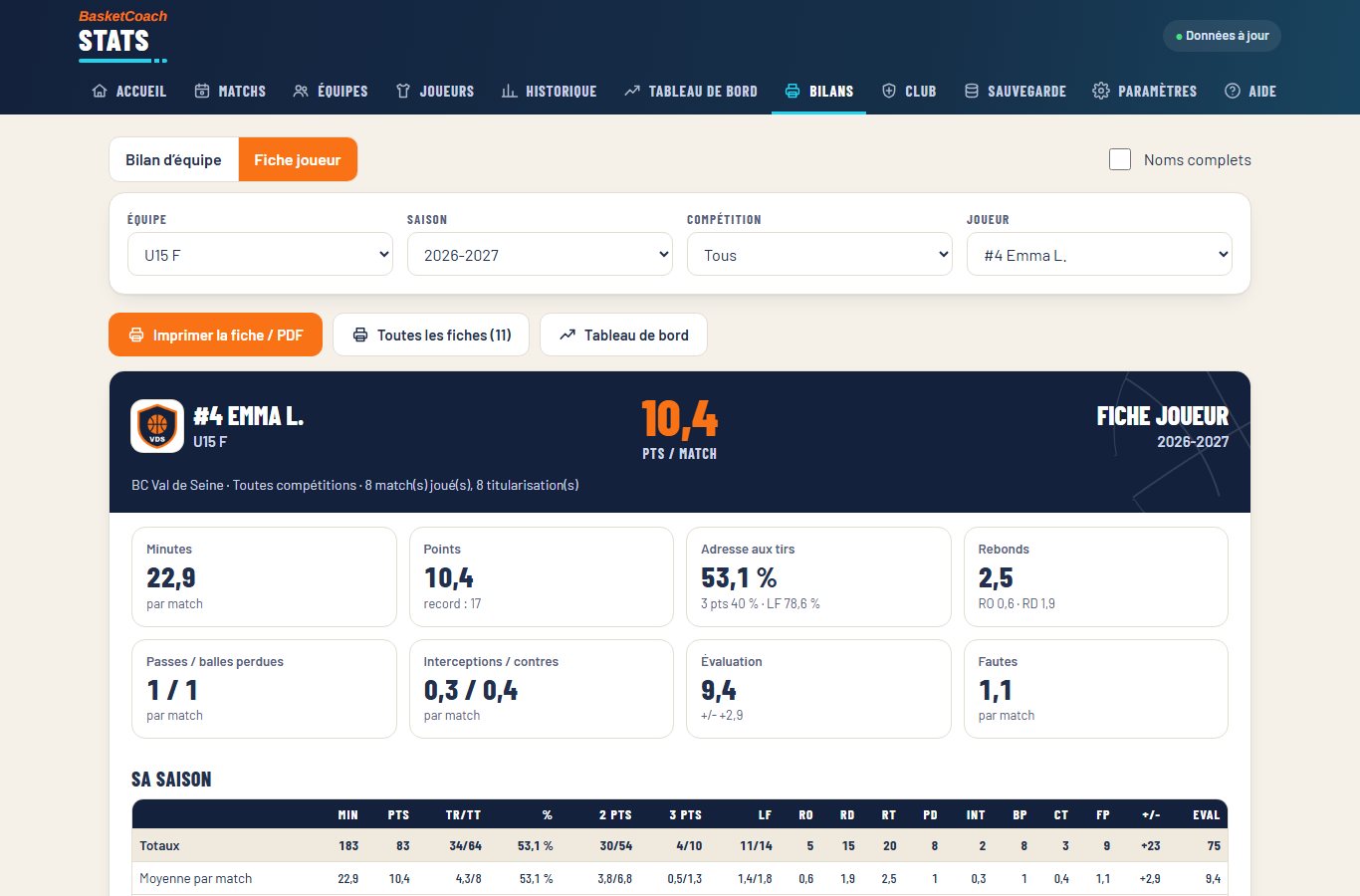Click the Bilans printer icon
The image size is (1360, 896).
point(793,91)
